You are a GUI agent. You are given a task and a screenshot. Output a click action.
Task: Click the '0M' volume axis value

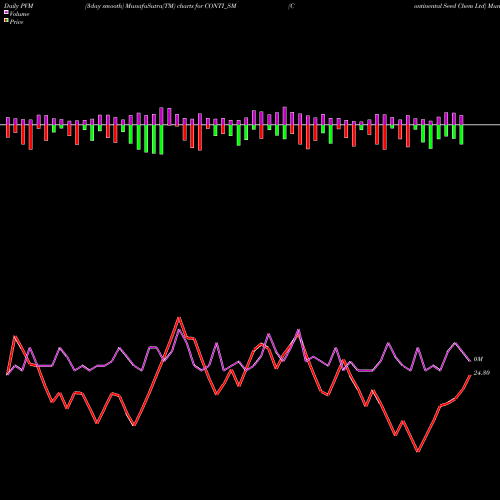[478, 359]
